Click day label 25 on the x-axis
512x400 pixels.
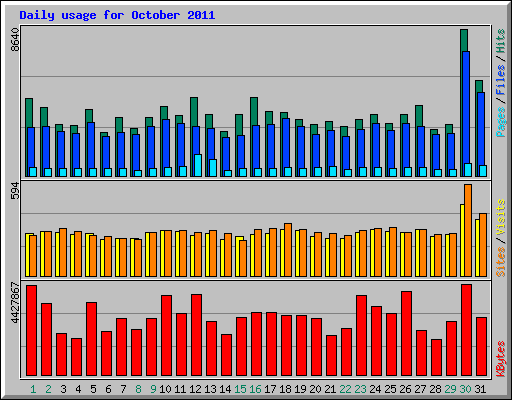coord(390,389)
